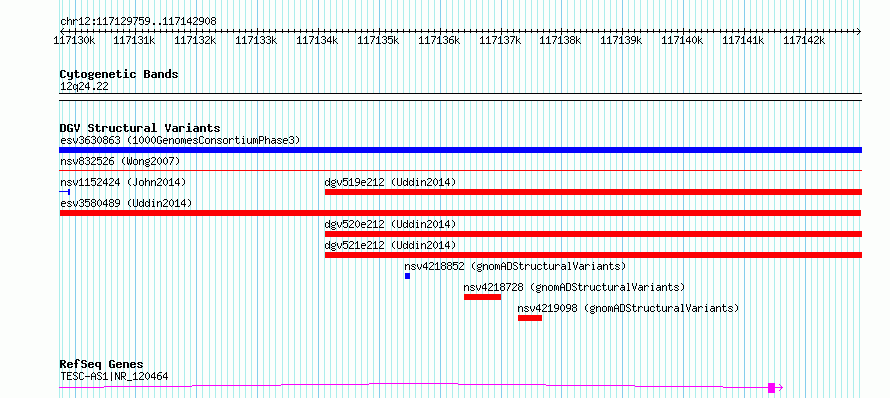Image resolution: width=890 pixels, height=398 pixels.
Task: Click the small blue nsv1152424 feature glyph
Action: pyautogui.click(x=65, y=192)
